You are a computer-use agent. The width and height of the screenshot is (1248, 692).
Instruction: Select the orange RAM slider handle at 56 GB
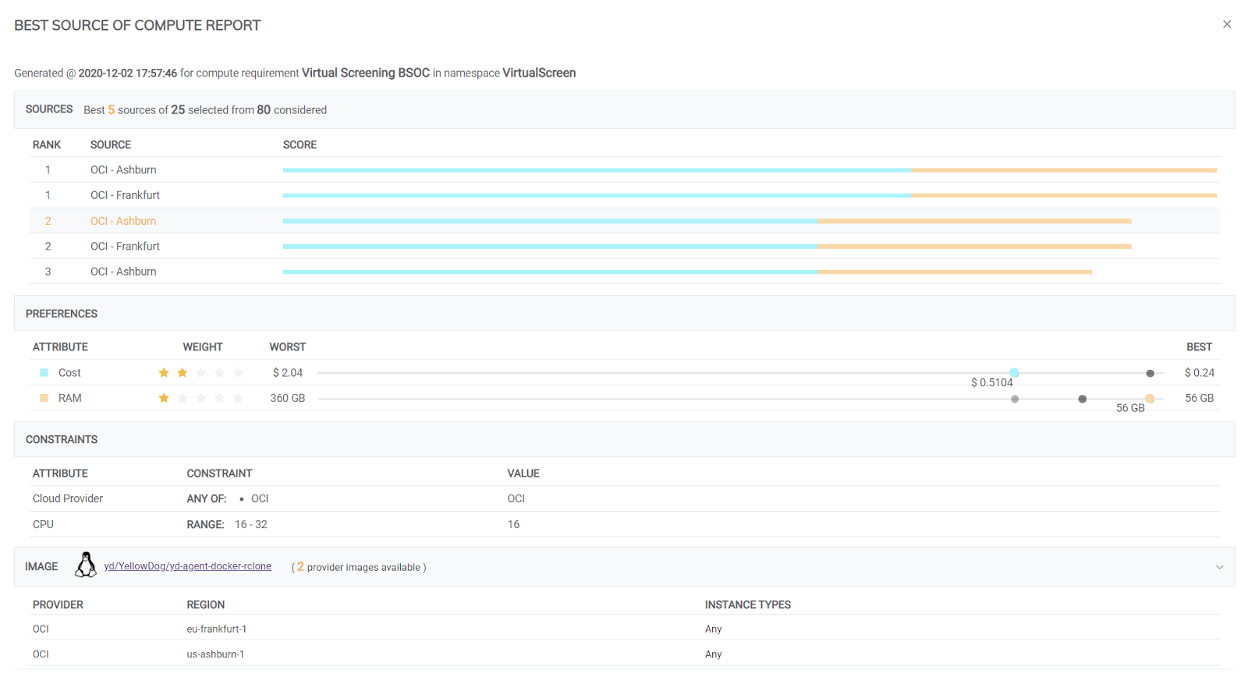(1150, 399)
